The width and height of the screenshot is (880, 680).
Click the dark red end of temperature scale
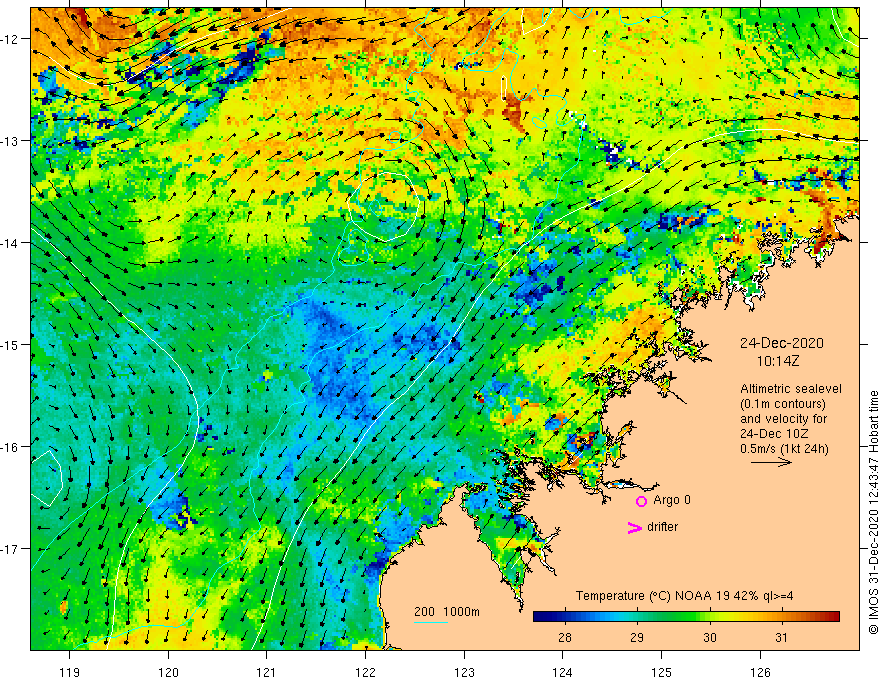(x=833, y=617)
